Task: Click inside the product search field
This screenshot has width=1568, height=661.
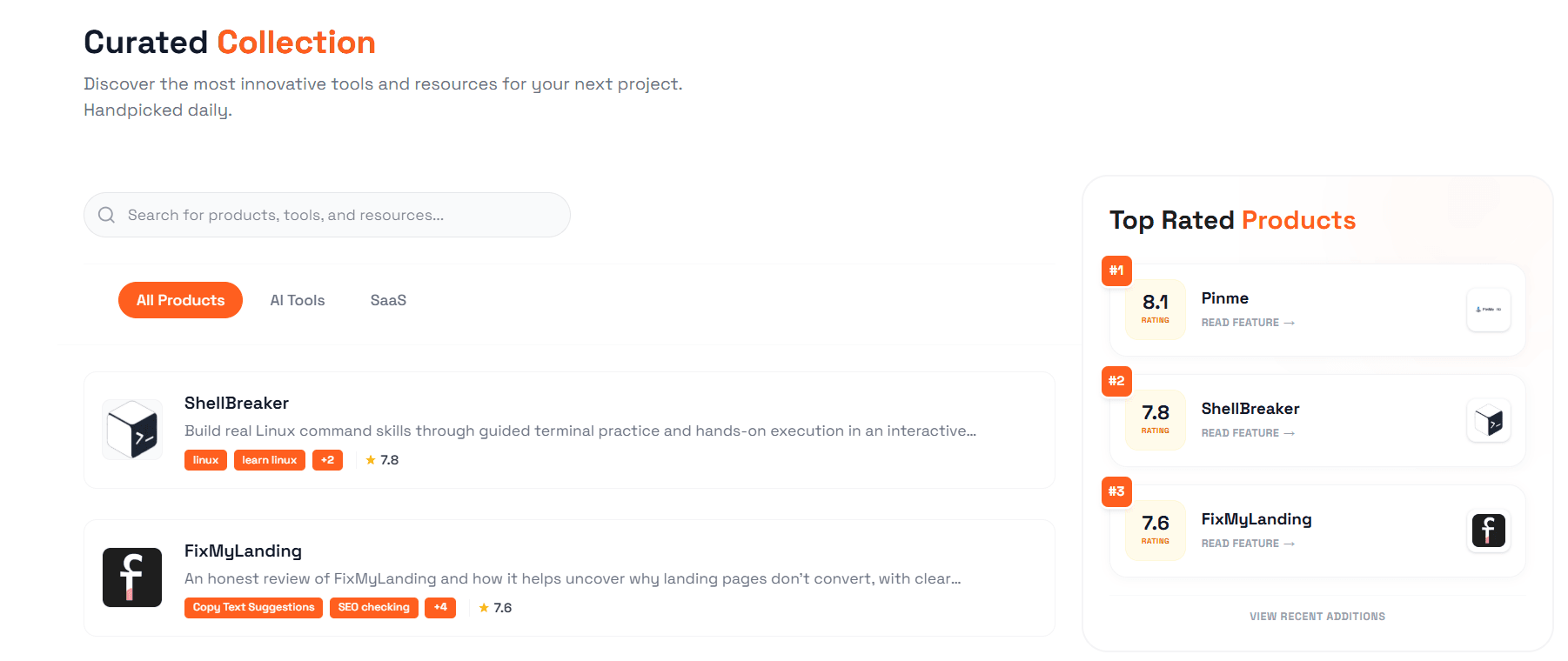Action: pos(326,215)
